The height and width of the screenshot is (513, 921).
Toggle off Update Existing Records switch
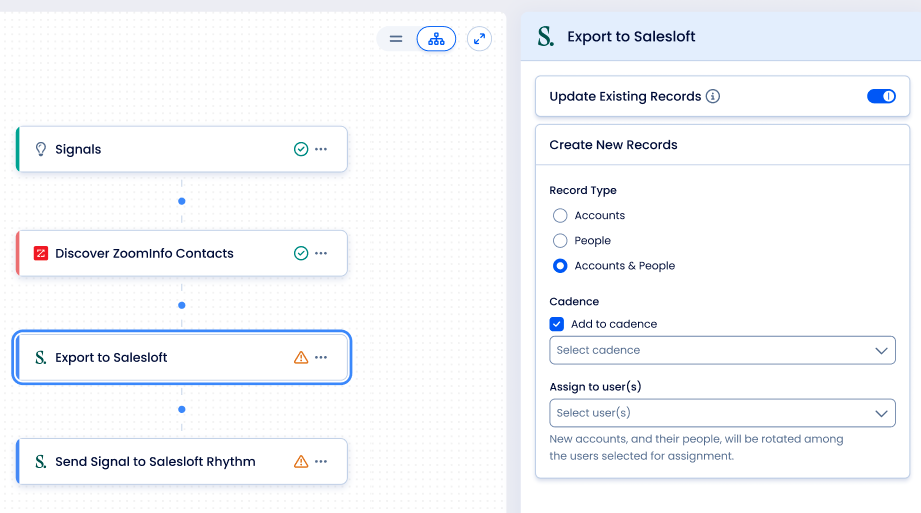click(x=881, y=96)
